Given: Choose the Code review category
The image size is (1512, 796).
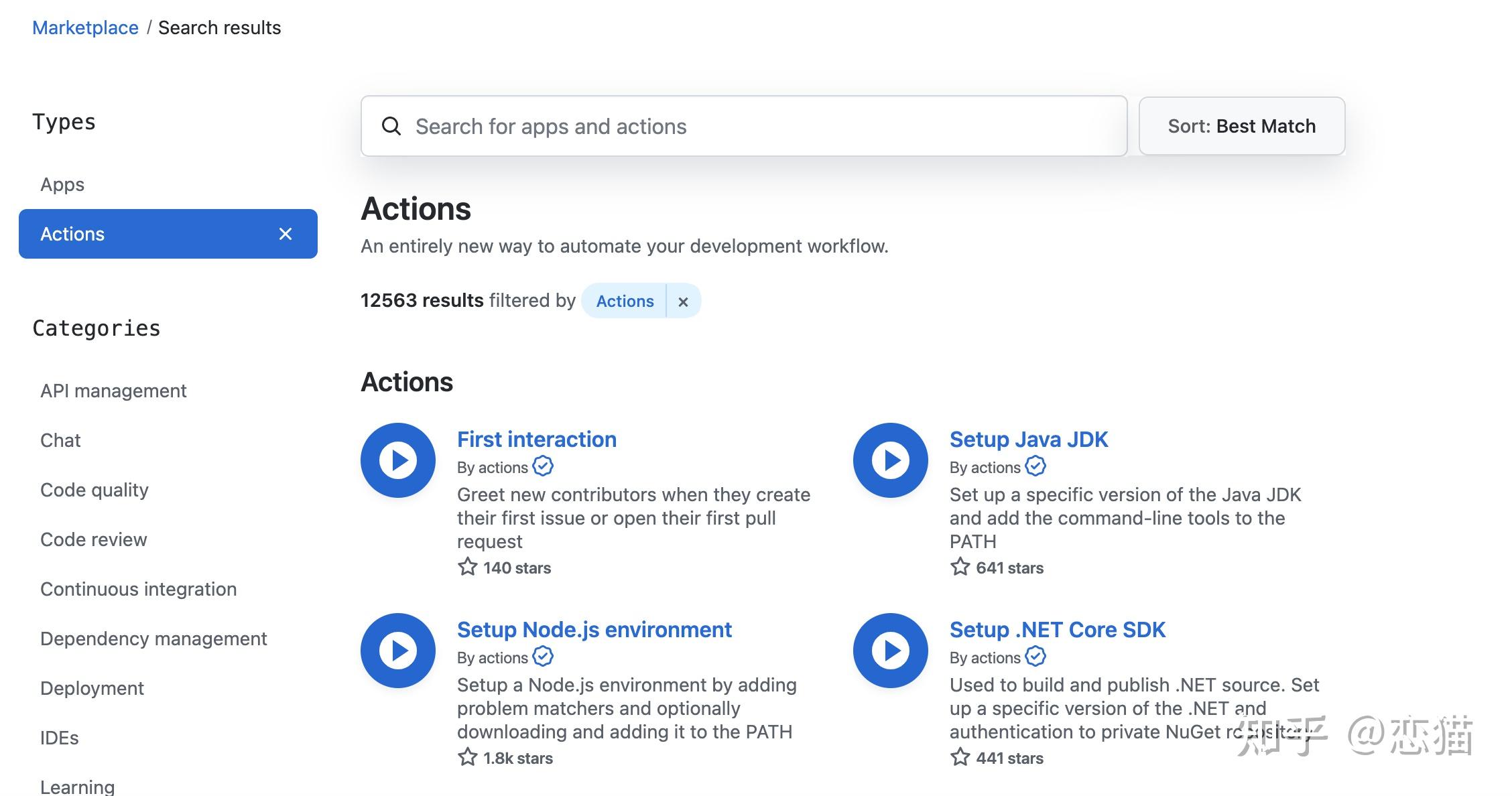Looking at the screenshot, I should (x=93, y=539).
